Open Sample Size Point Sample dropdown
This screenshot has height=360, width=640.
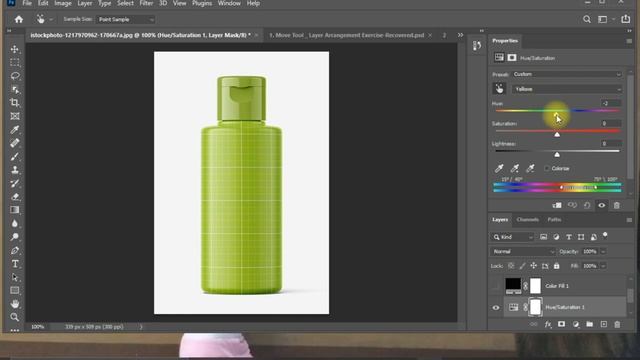126,19
